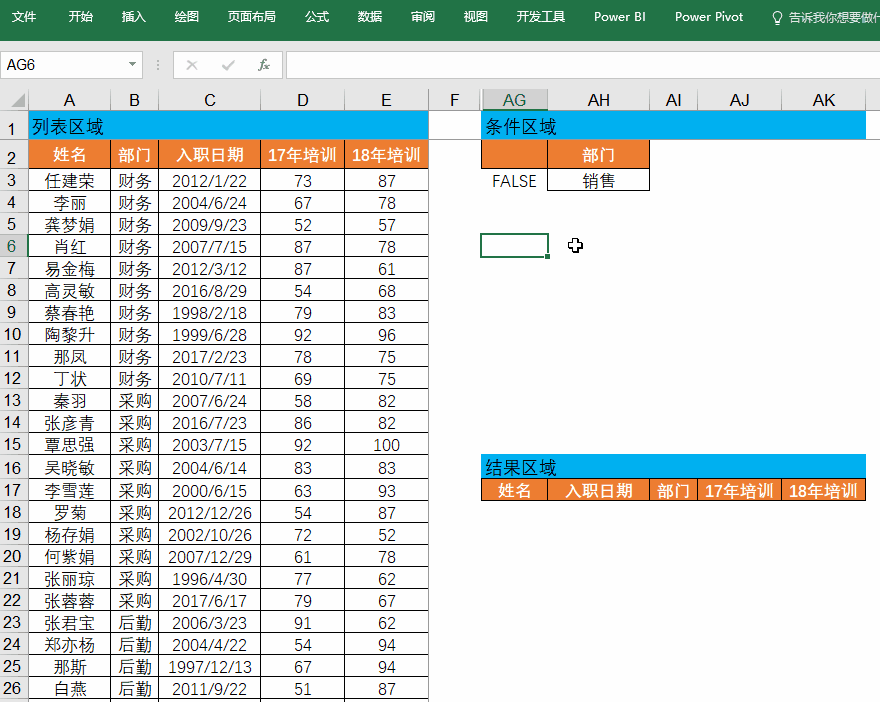
Task: Expand the Name Box dropdown arrow
Action: pyautogui.click(x=133, y=65)
